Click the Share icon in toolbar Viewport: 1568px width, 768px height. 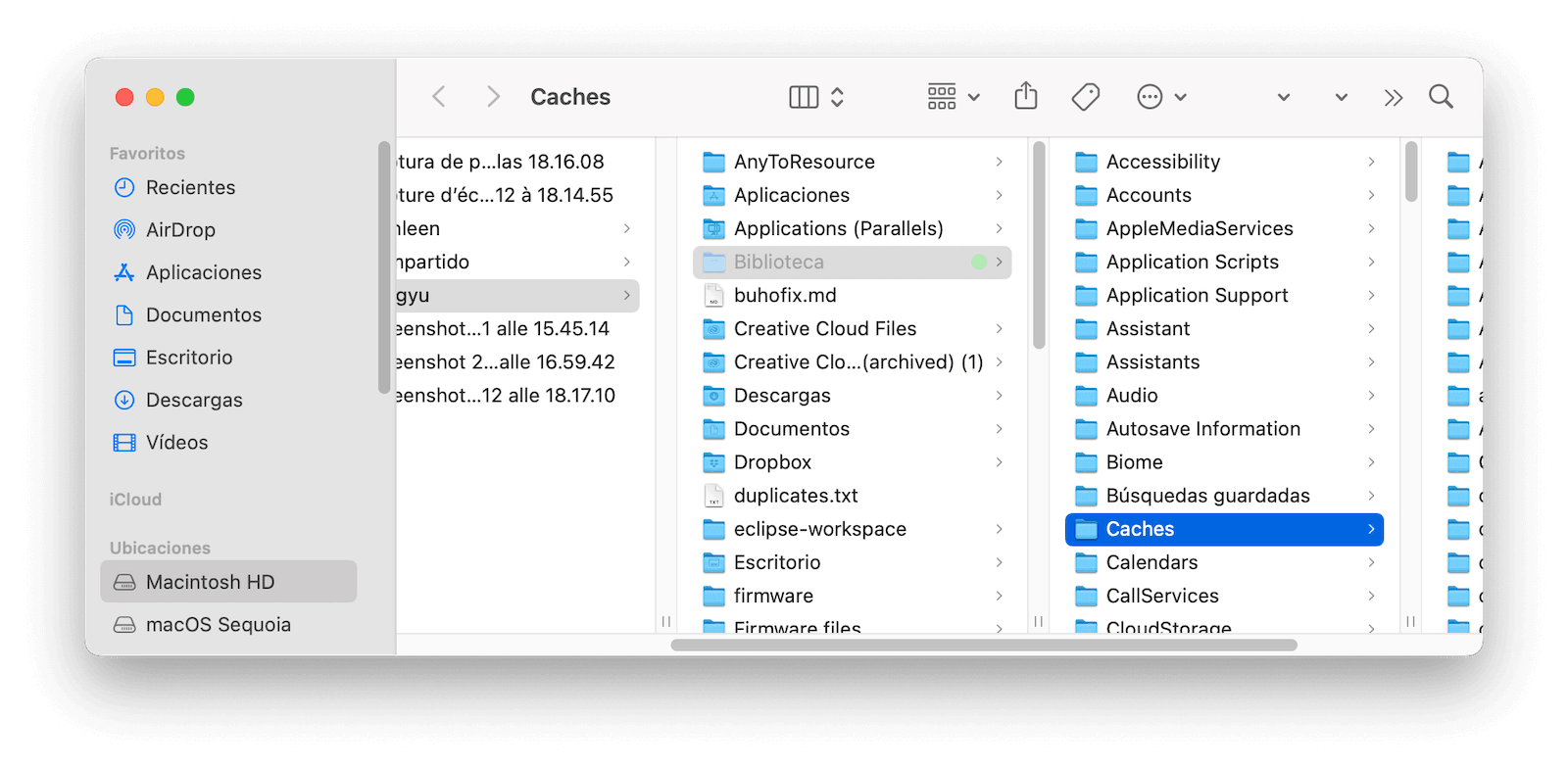[x=1025, y=96]
